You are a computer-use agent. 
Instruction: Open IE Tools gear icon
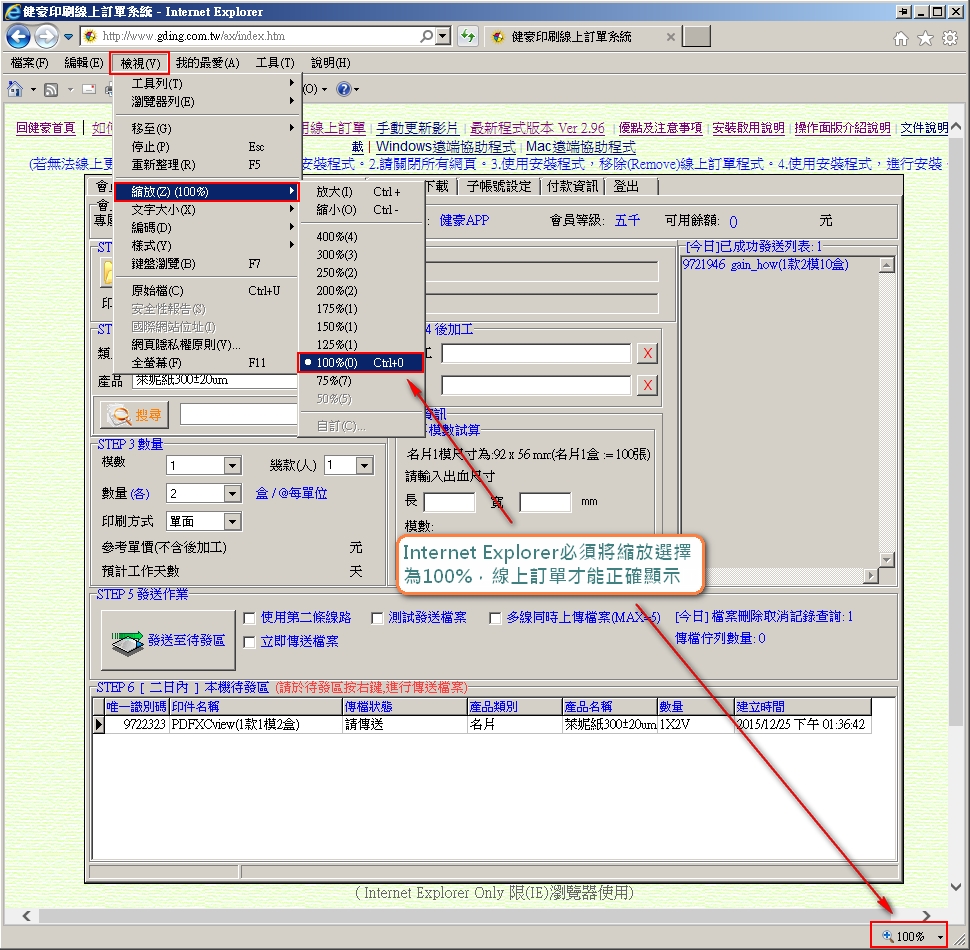(x=950, y=38)
